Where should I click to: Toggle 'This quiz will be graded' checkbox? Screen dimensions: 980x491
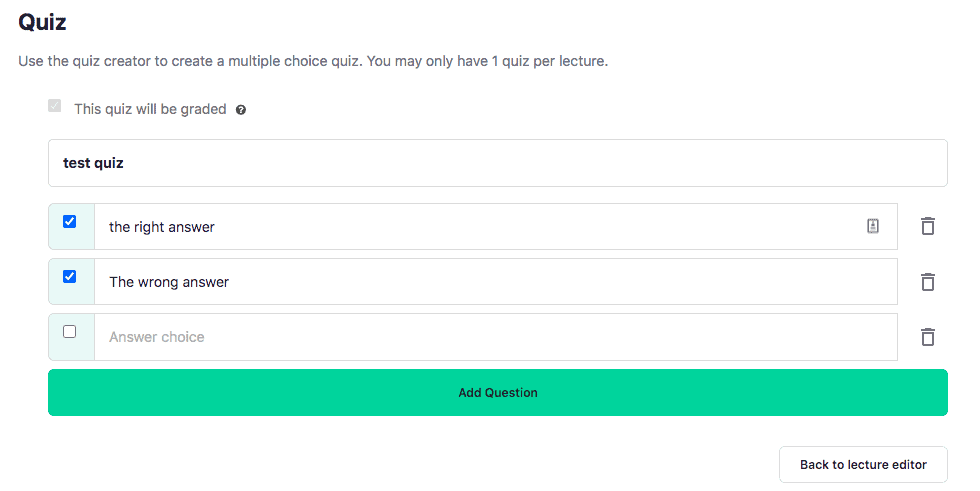click(x=55, y=106)
